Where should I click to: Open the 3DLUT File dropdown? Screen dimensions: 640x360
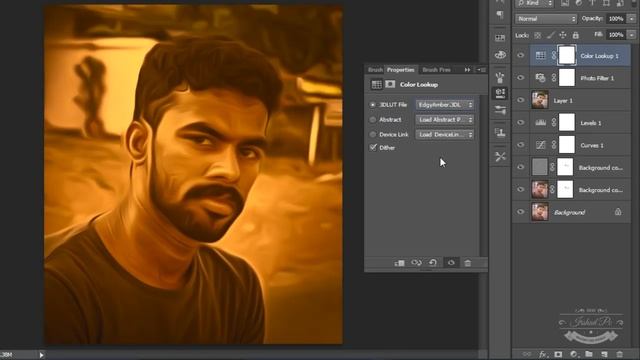pyautogui.click(x=444, y=105)
